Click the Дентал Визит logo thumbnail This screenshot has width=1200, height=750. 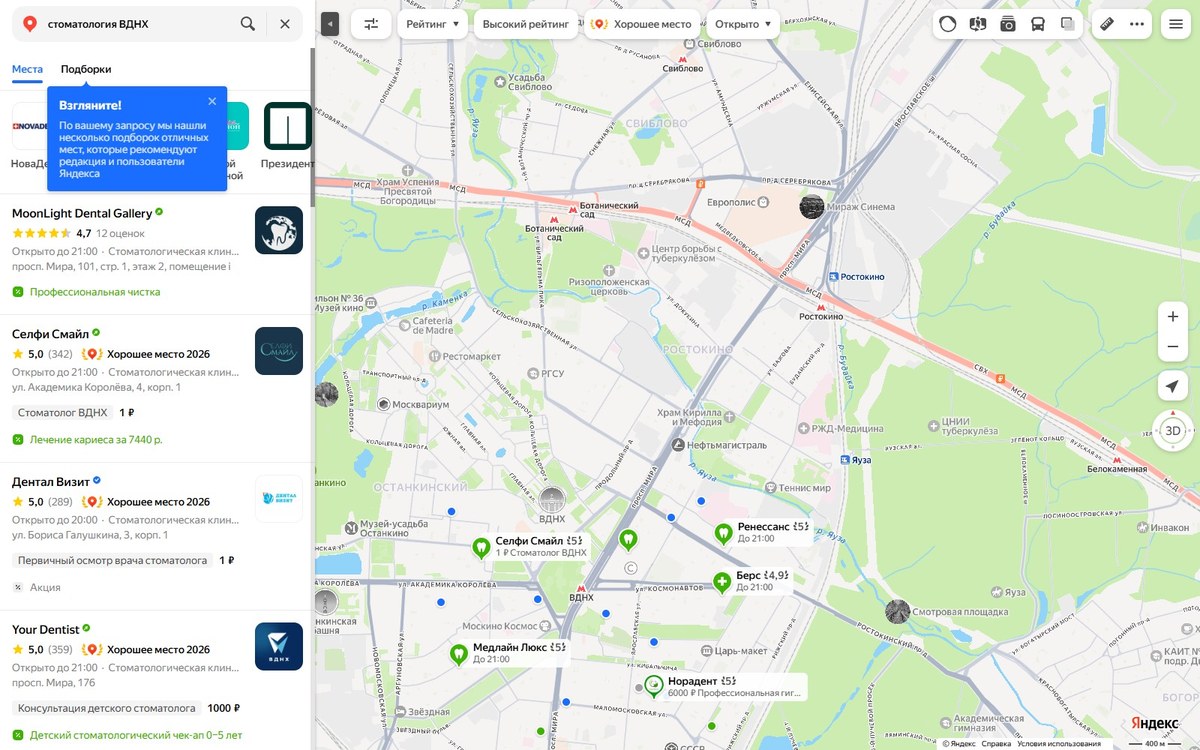tap(279, 498)
